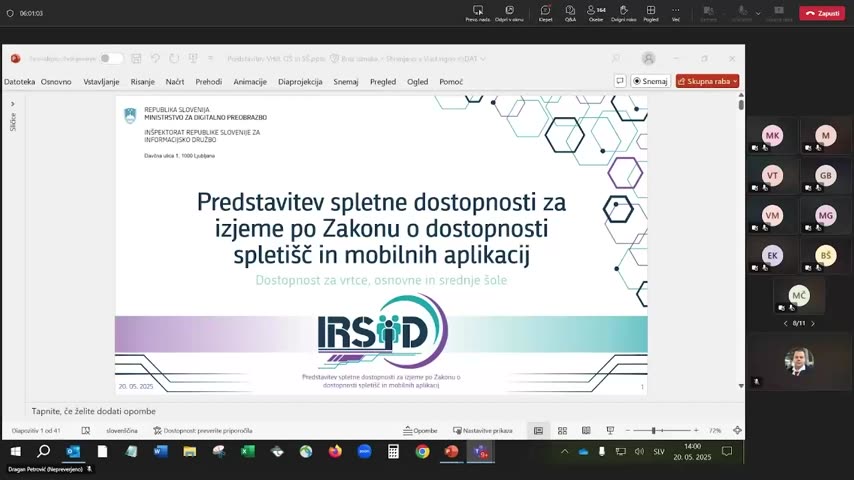
Task: Raise hand with Dvigni roko
Action: pos(624,13)
